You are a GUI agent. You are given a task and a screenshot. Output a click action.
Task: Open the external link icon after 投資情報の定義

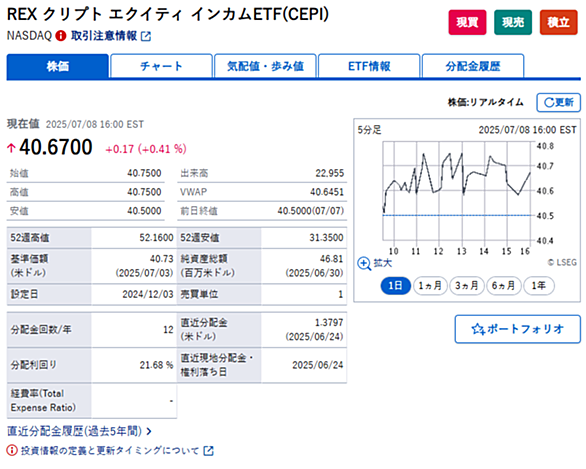(209, 451)
